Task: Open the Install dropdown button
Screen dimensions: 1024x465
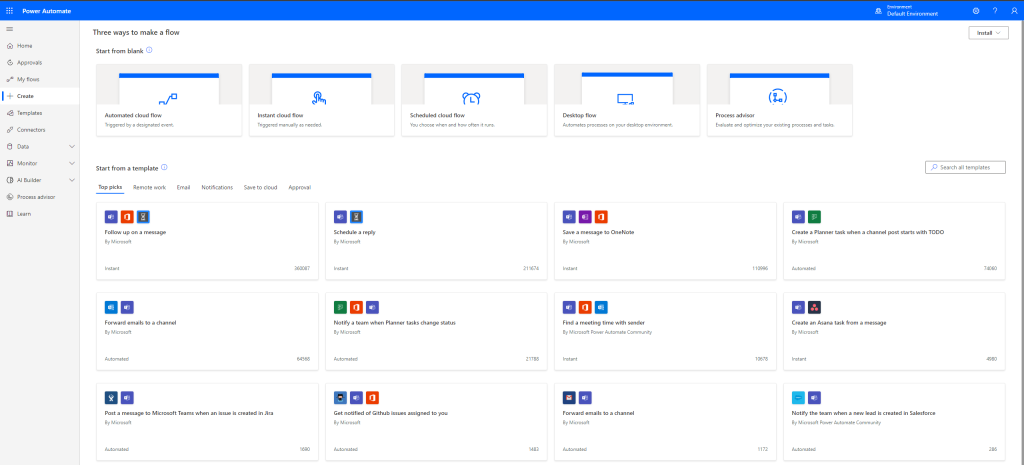Action: (988, 33)
